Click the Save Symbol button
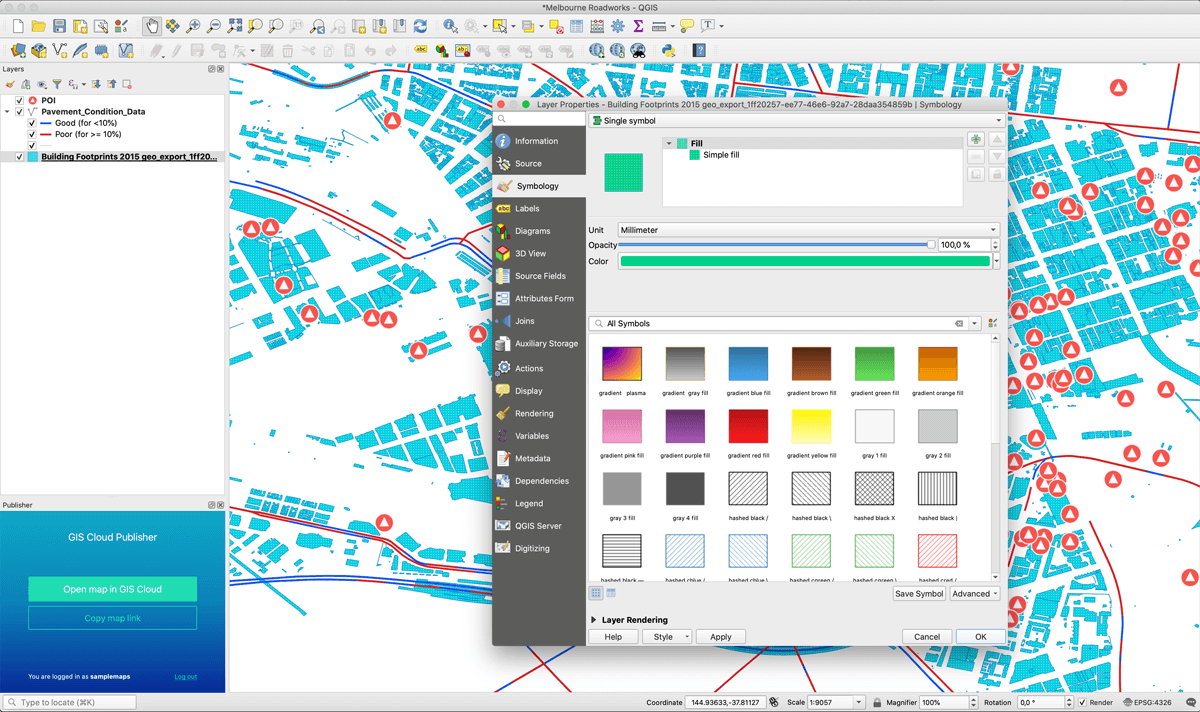Screen dimensions: 1200x712 (919, 594)
